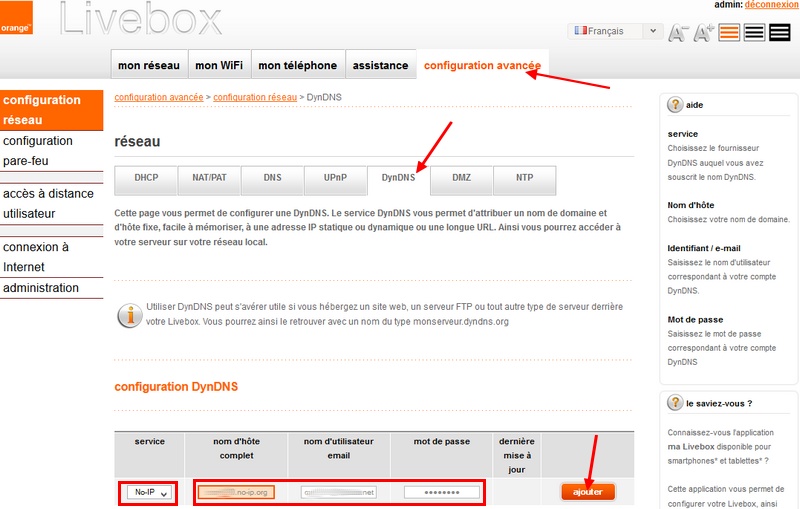Increase text size with A+ icon

tap(704, 32)
